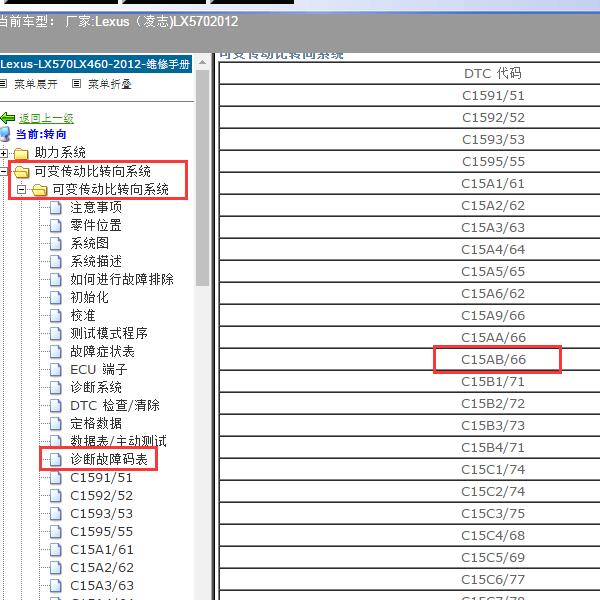Open the 诊断系统 document icon

pos(56,388)
